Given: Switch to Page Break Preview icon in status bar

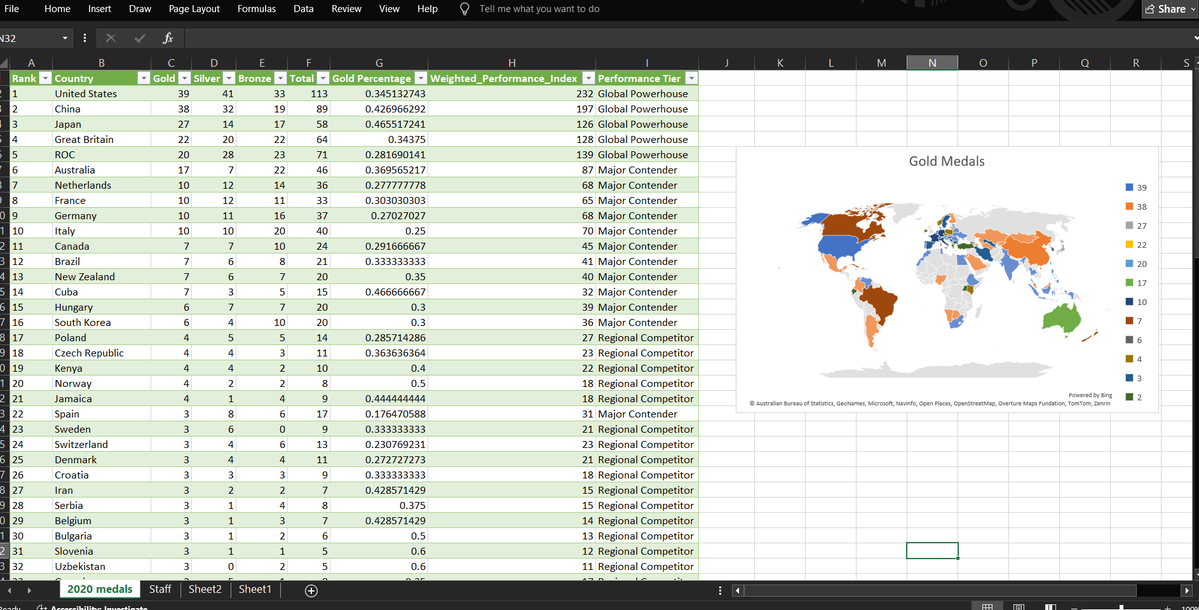Looking at the screenshot, I should pyautogui.click(x=1051, y=607).
